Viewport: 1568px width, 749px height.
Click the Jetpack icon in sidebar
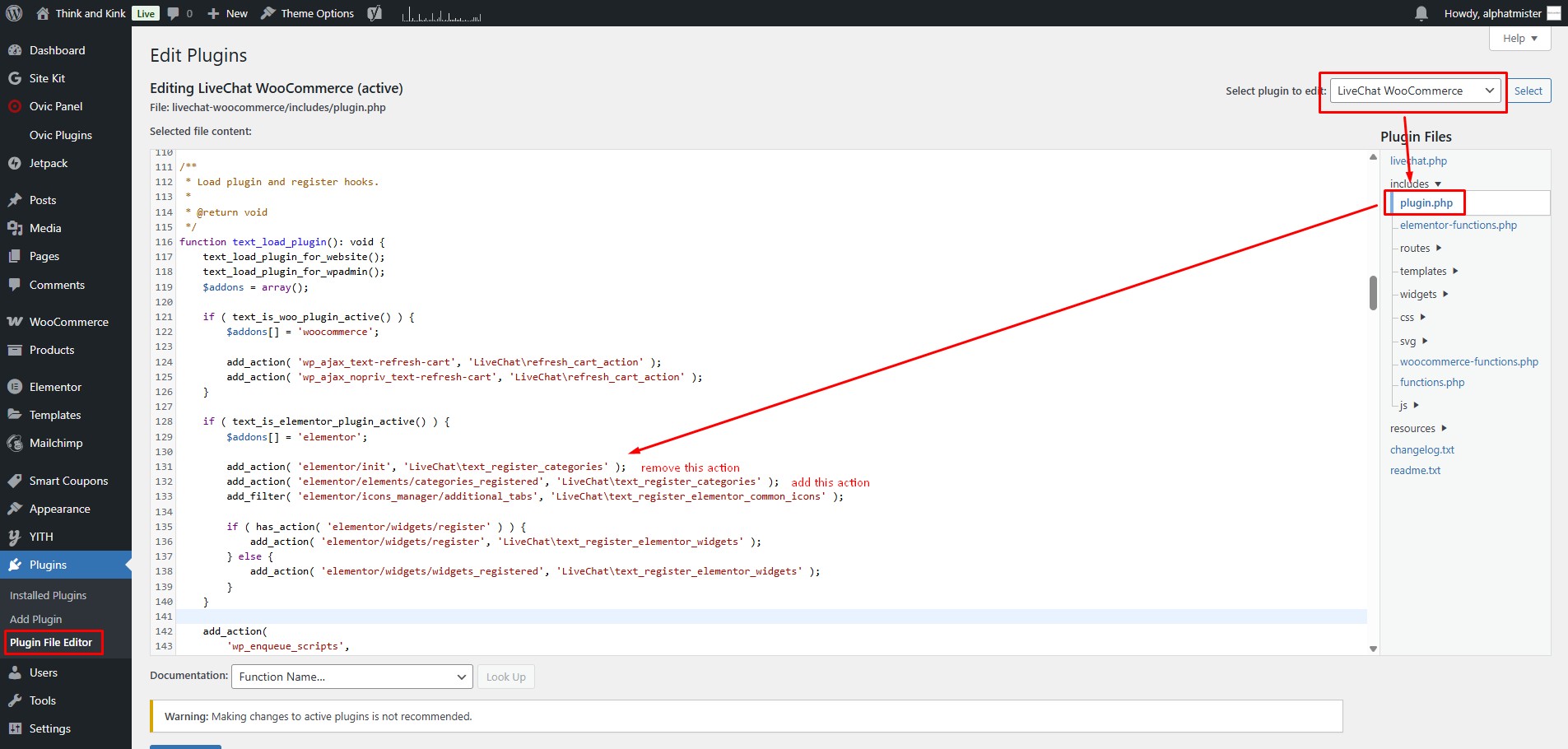14,163
